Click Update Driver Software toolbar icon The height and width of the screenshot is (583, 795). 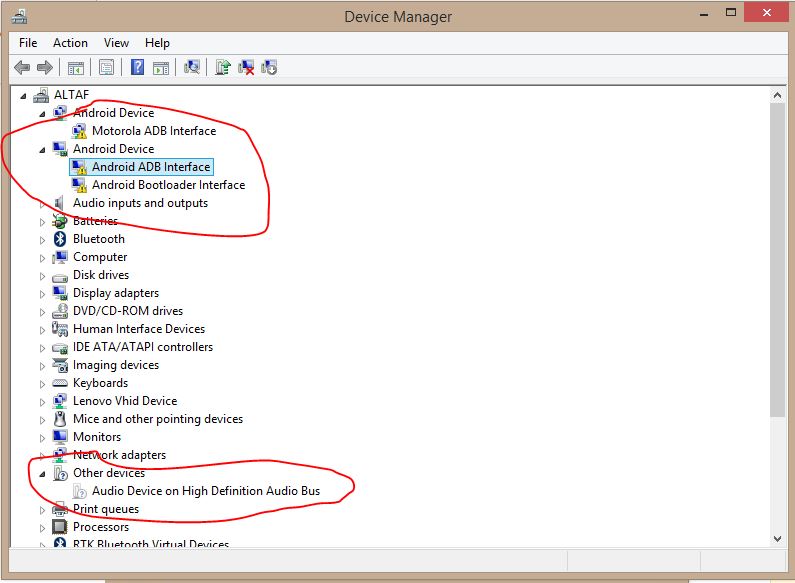[x=223, y=67]
